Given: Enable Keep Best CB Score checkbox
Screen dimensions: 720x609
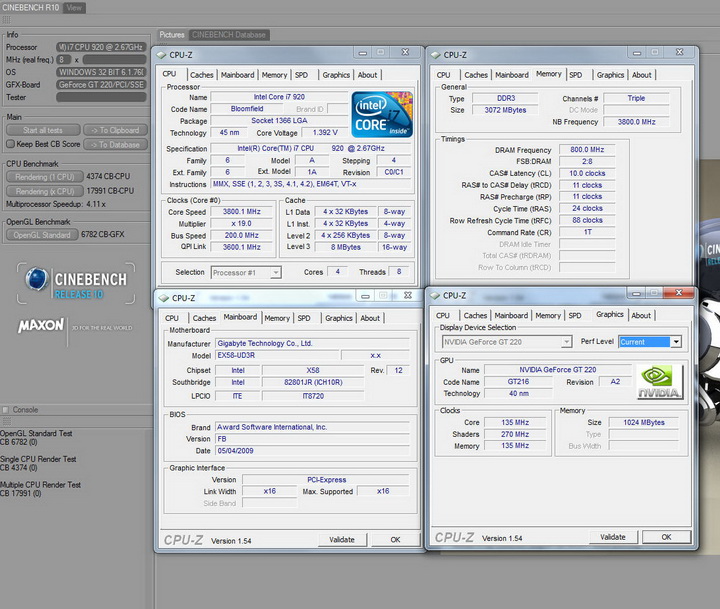Looking at the screenshot, I should 11,144.
